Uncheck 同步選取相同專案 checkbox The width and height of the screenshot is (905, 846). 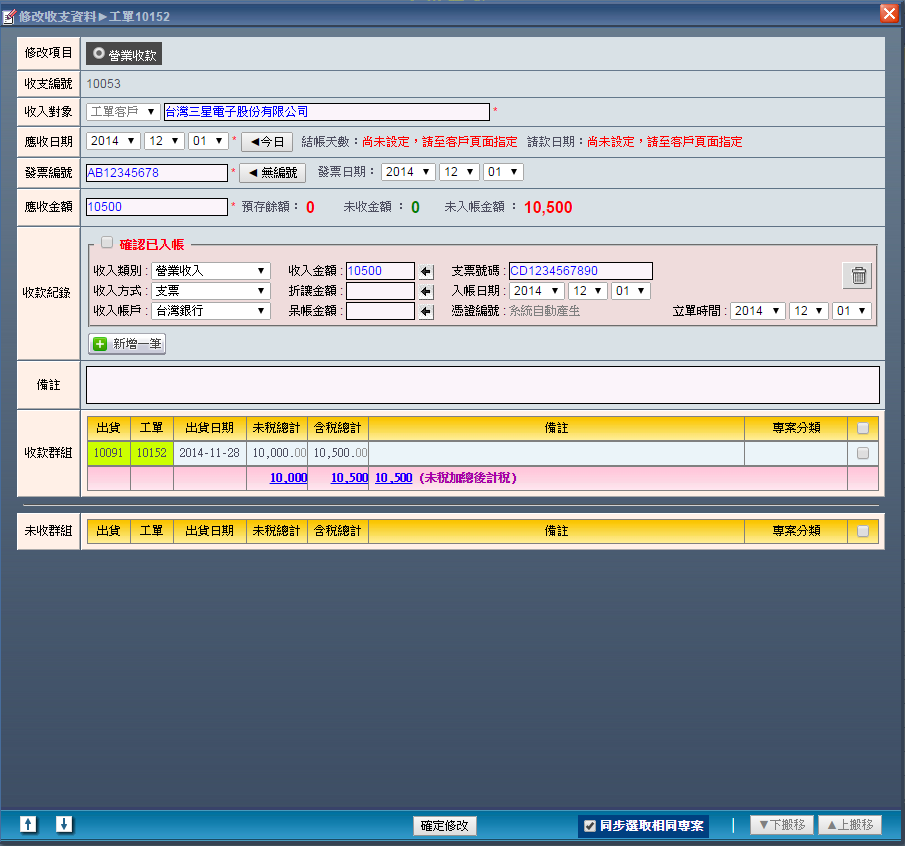pyautogui.click(x=590, y=826)
